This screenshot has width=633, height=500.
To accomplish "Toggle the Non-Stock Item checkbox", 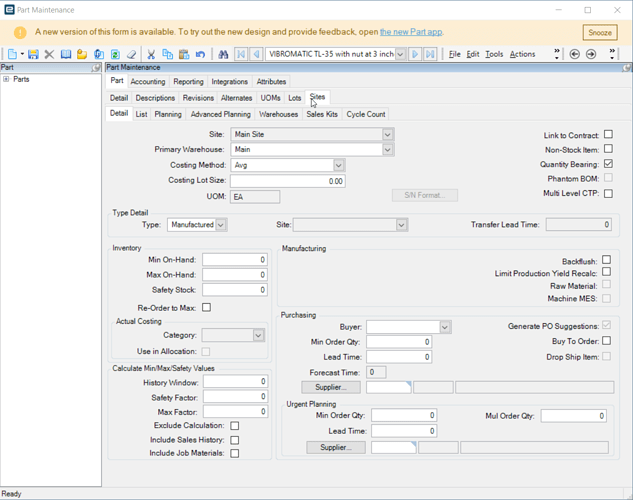I will [x=608, y=149].
